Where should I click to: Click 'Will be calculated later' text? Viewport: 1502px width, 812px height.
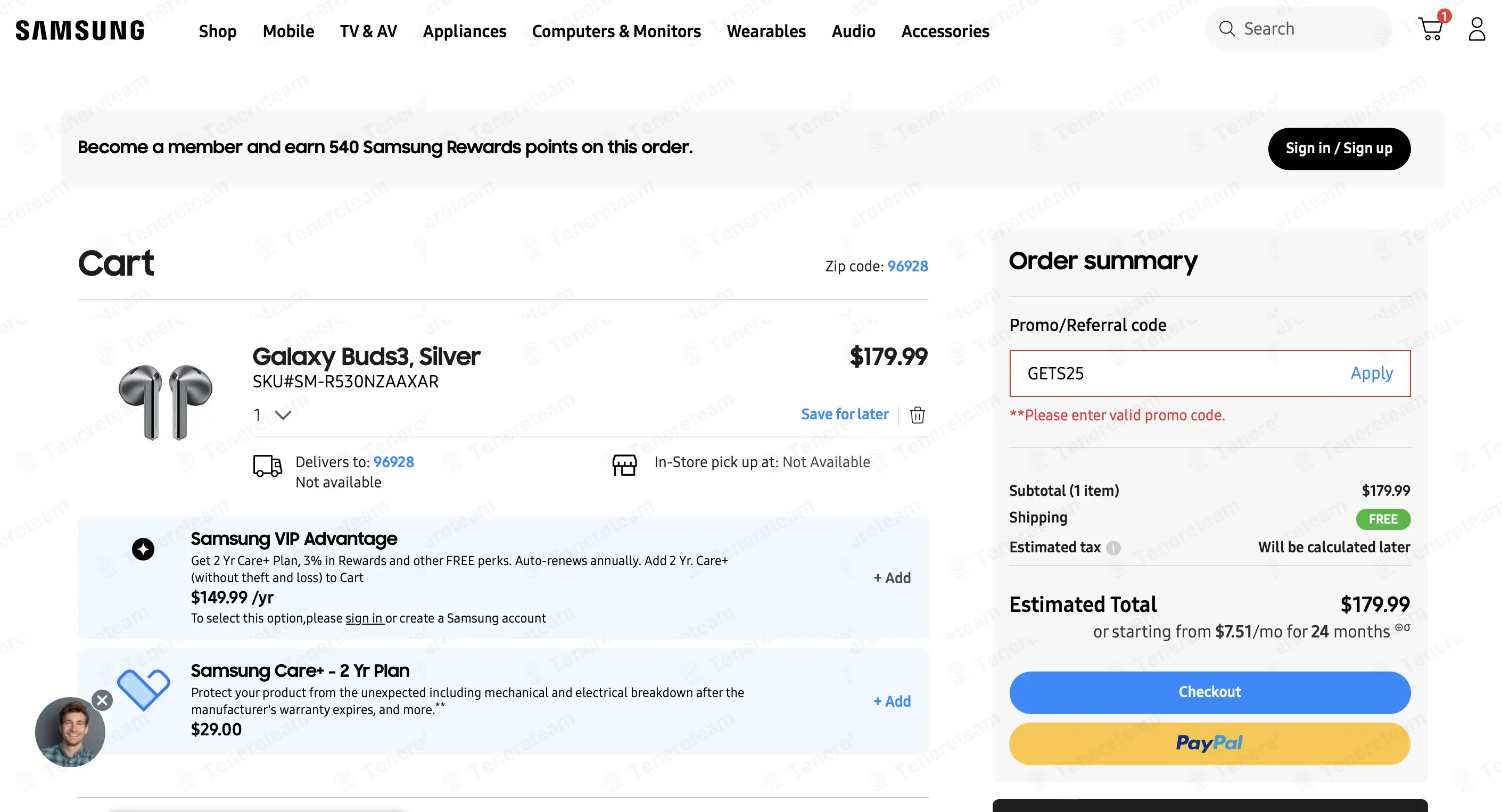pos(1334,548)
